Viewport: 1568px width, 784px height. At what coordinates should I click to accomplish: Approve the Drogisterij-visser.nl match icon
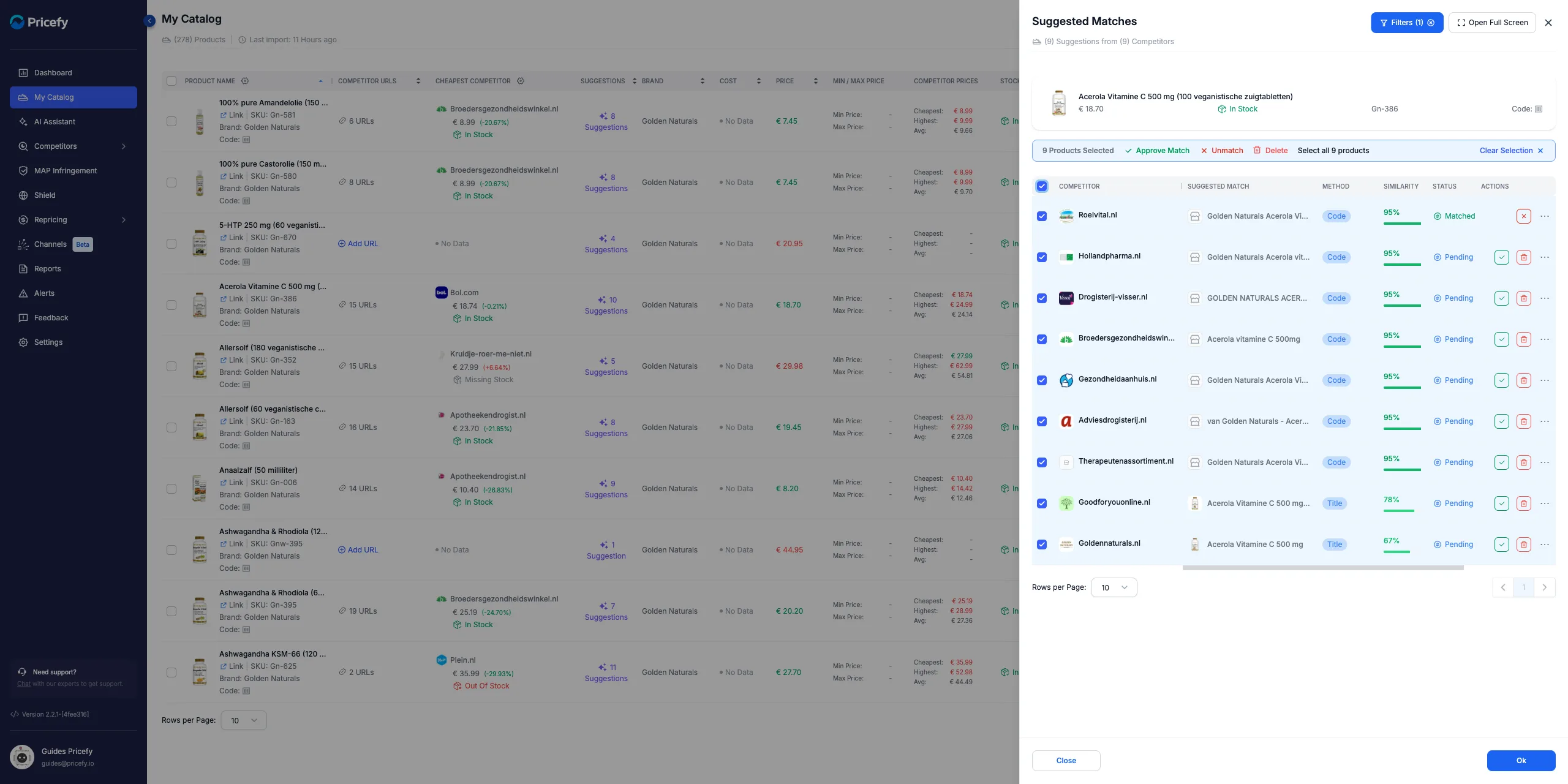[1501, 298]
